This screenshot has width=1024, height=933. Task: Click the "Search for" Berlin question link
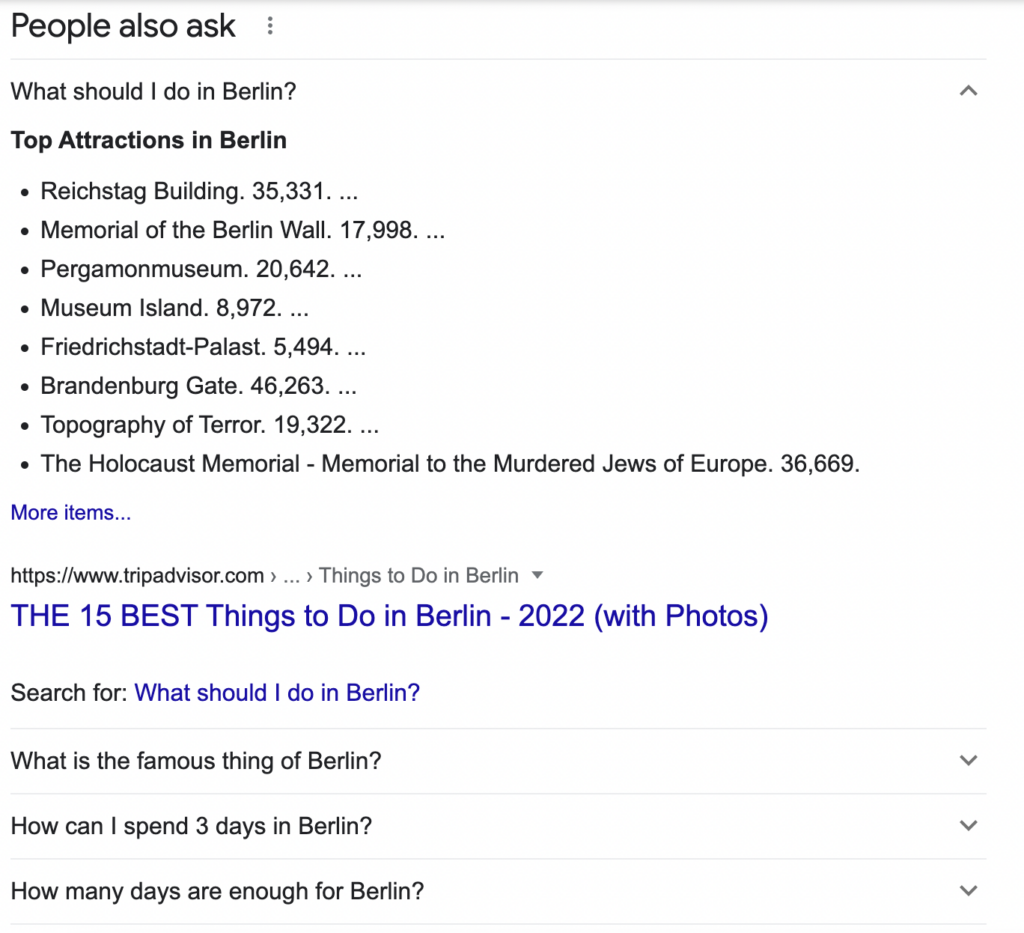click(277, 692)
